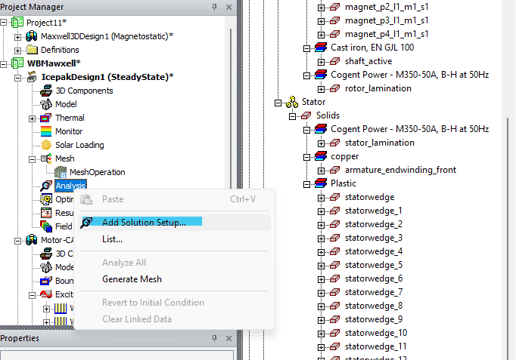The image size is (516, 360).
Task: Click the Stator group icon
Action: pyautogui.click(x=292, y=102)
